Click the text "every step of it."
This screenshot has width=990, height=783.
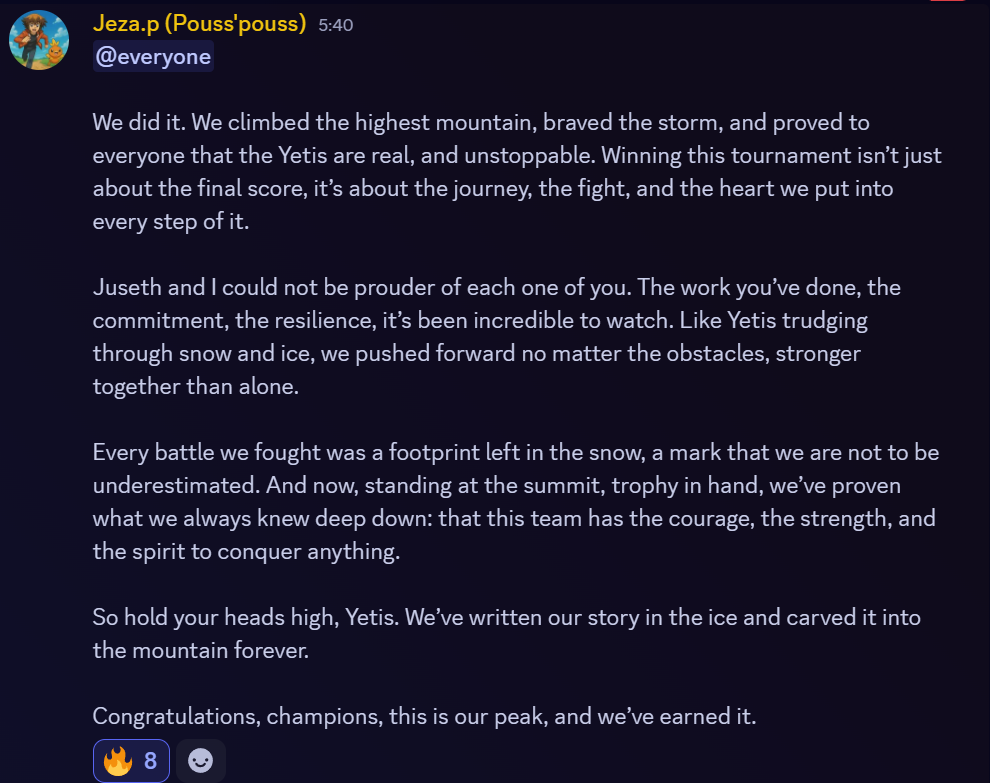pyautogui.click(x=171, y=222)
